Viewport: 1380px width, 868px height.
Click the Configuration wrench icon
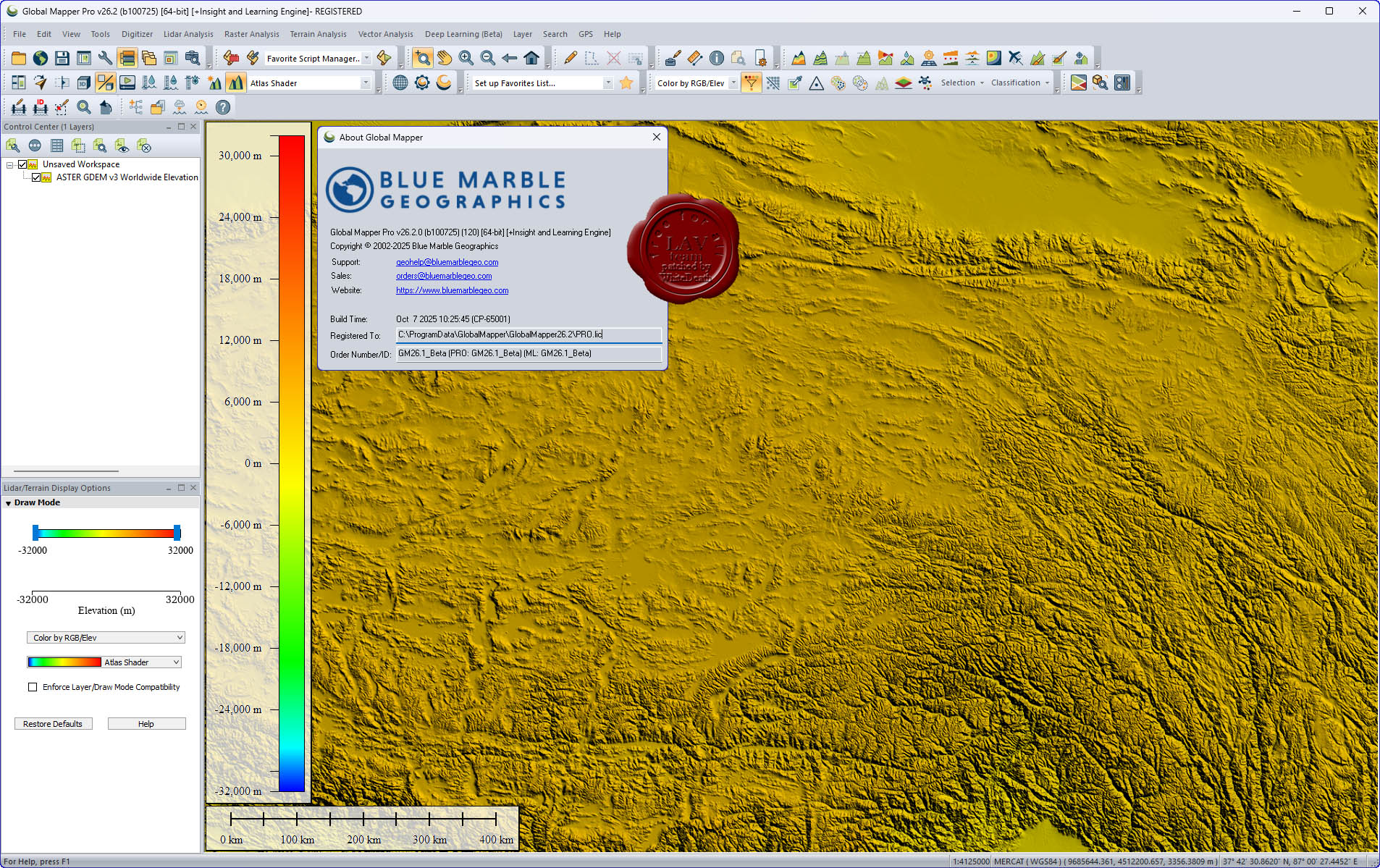click(x=106, y=59)
